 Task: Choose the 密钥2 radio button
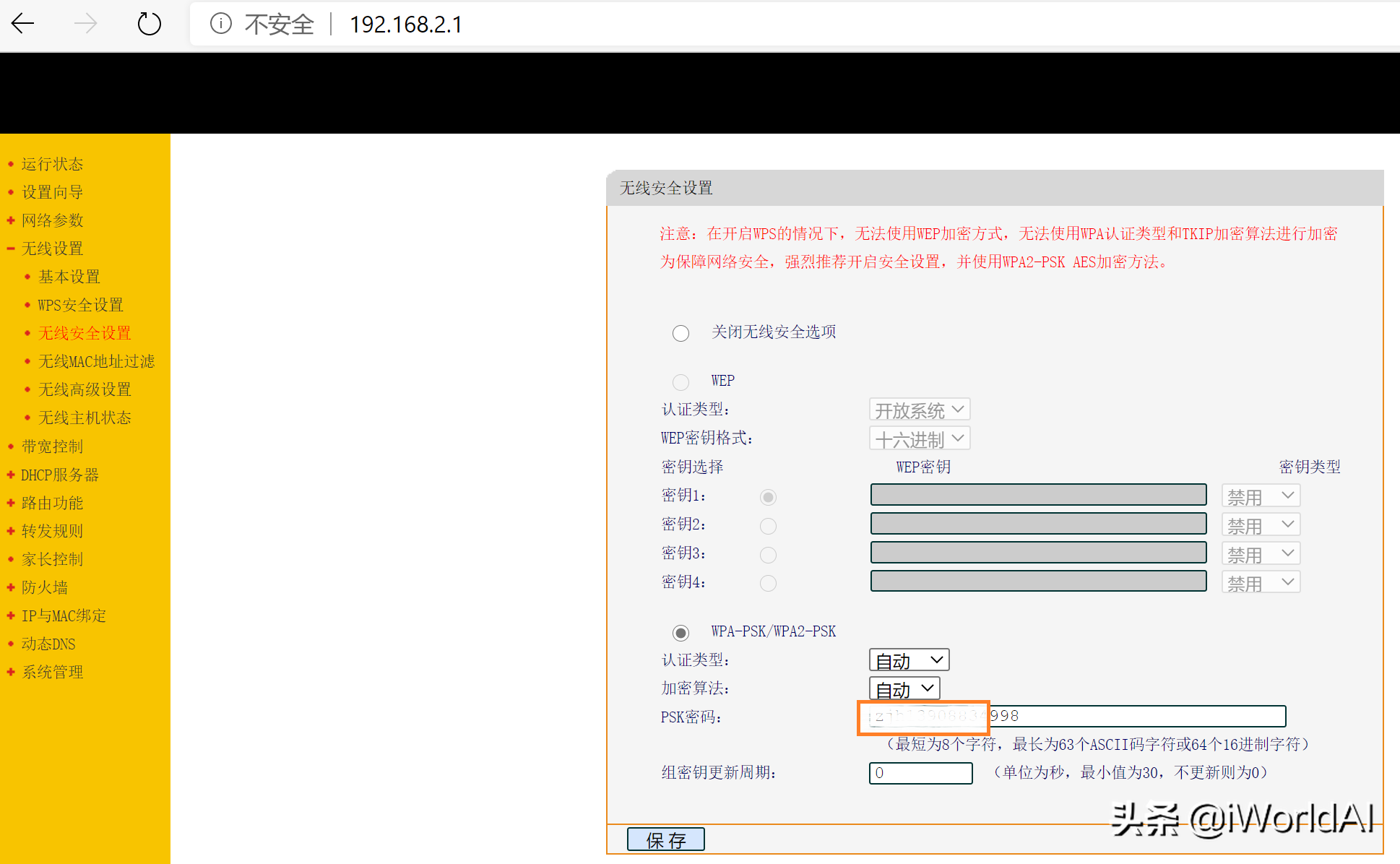coord(768,526)
